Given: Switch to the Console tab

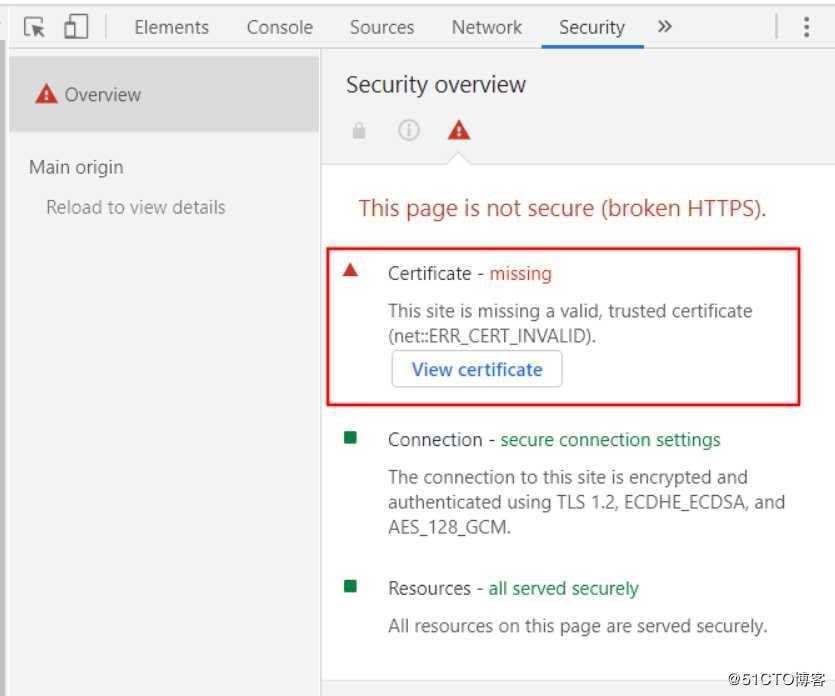Looking at the screenshot, I should click(x=280, y=27).
